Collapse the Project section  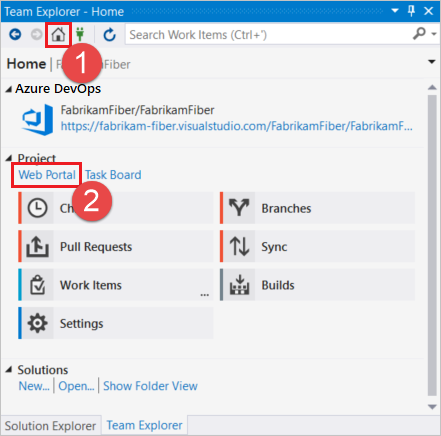click(x=9, y=158)
